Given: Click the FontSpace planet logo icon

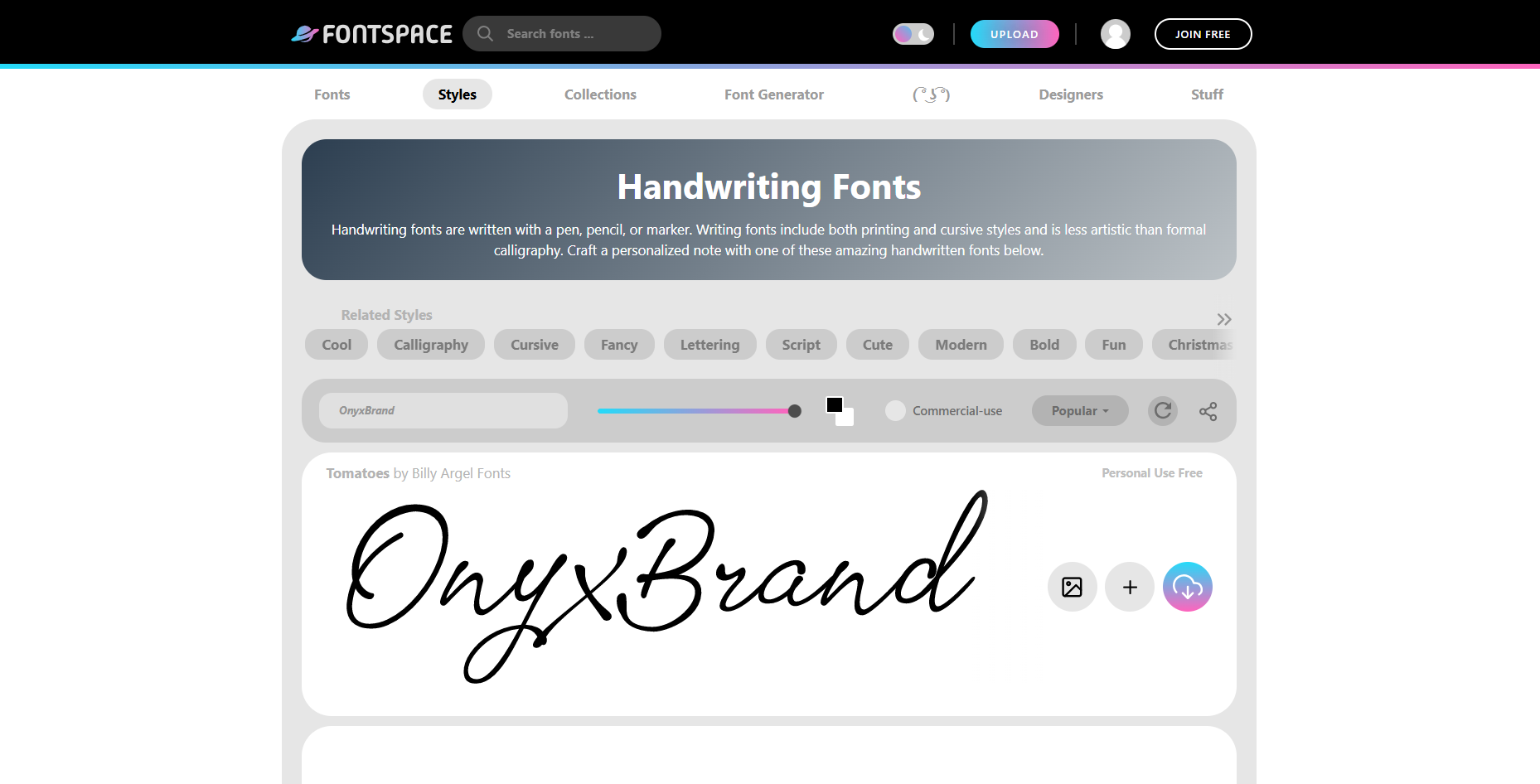Looking at the screenshot, I should (305, 33).
